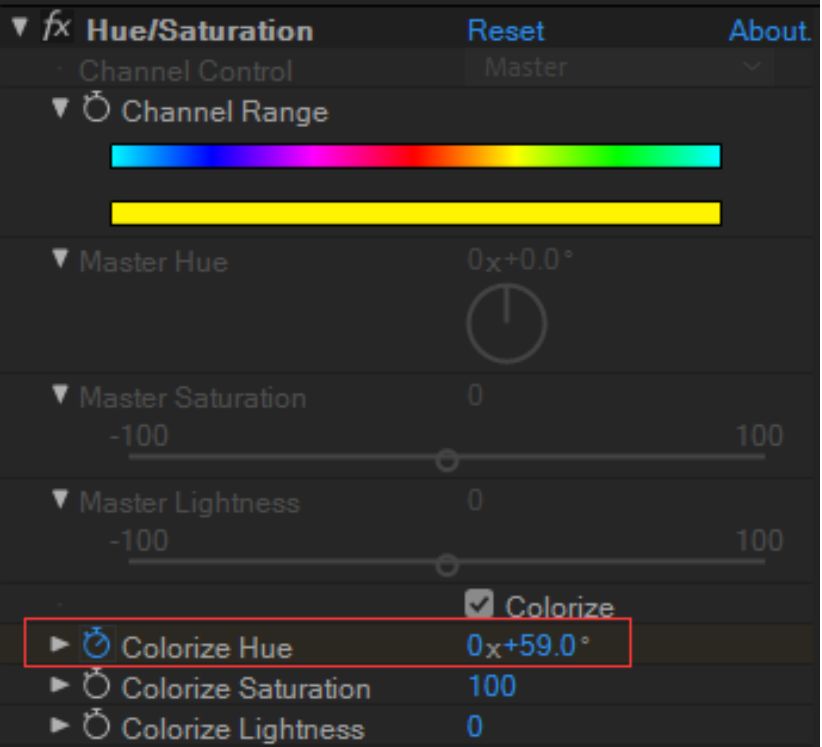
Task: Open the Channel Control Master dropdown
Action: [617, 69]
